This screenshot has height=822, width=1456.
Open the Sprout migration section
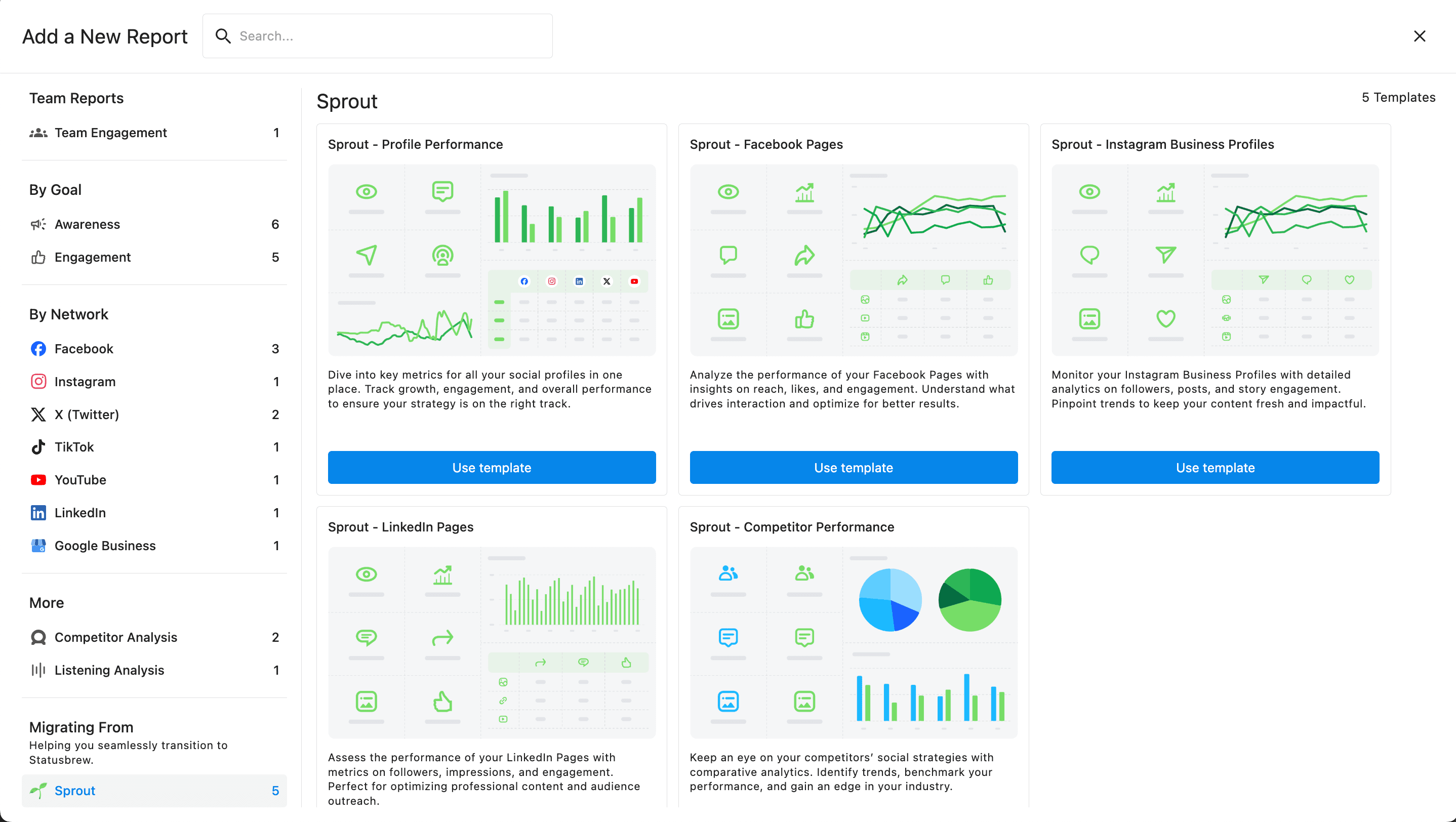pyautogui.click(x=74, y=791)
